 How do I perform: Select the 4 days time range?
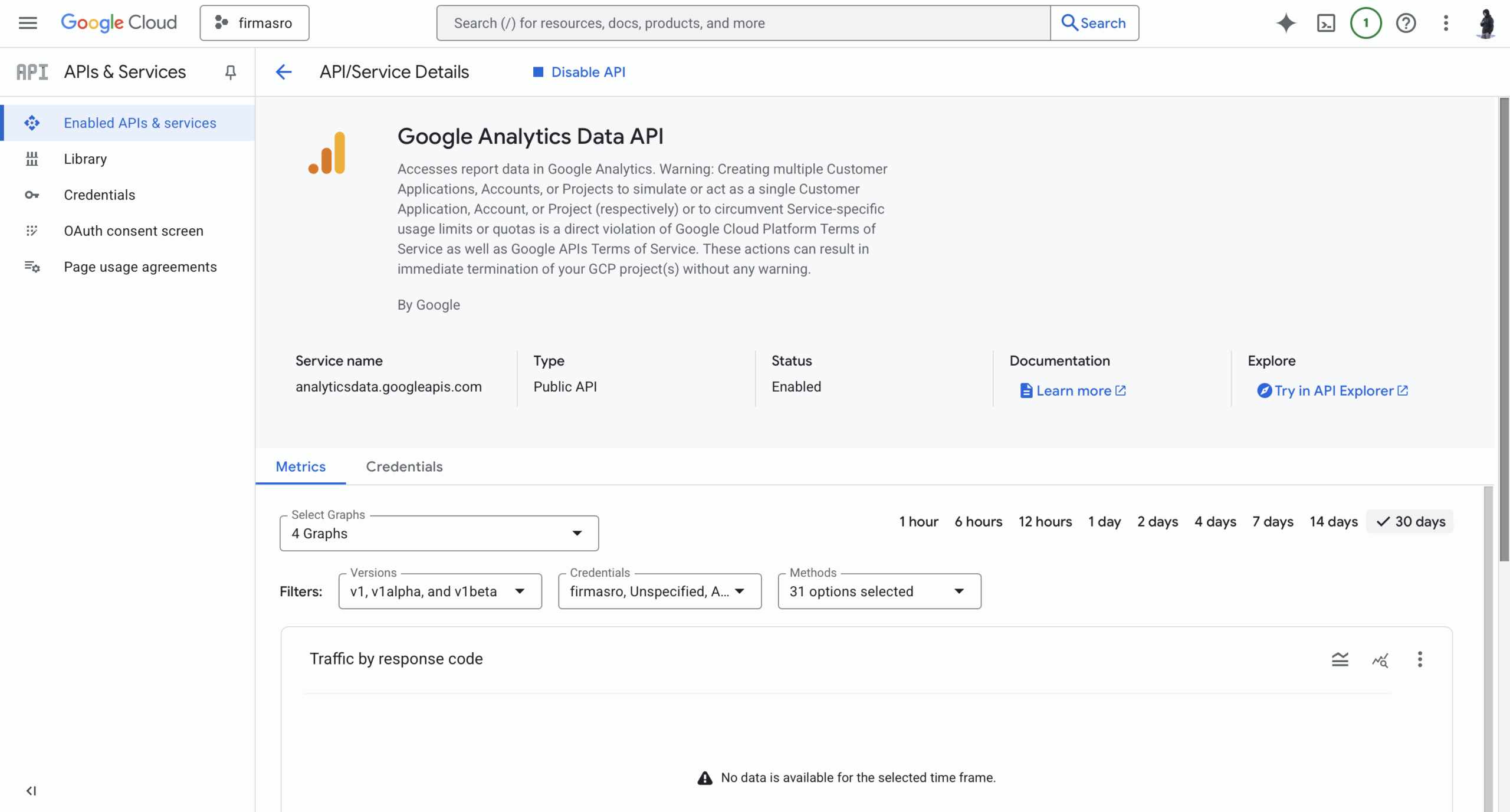1215,522
